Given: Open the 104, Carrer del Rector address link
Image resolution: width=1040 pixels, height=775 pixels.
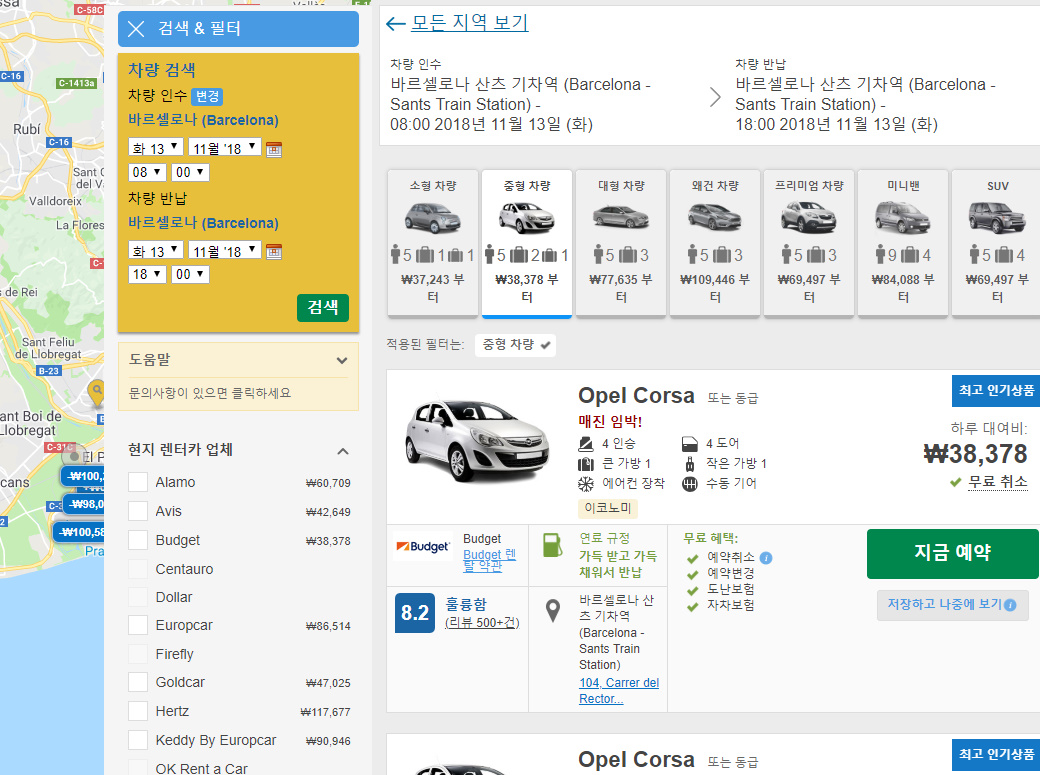Looking at the screenshot, I should tap(619, 691).
